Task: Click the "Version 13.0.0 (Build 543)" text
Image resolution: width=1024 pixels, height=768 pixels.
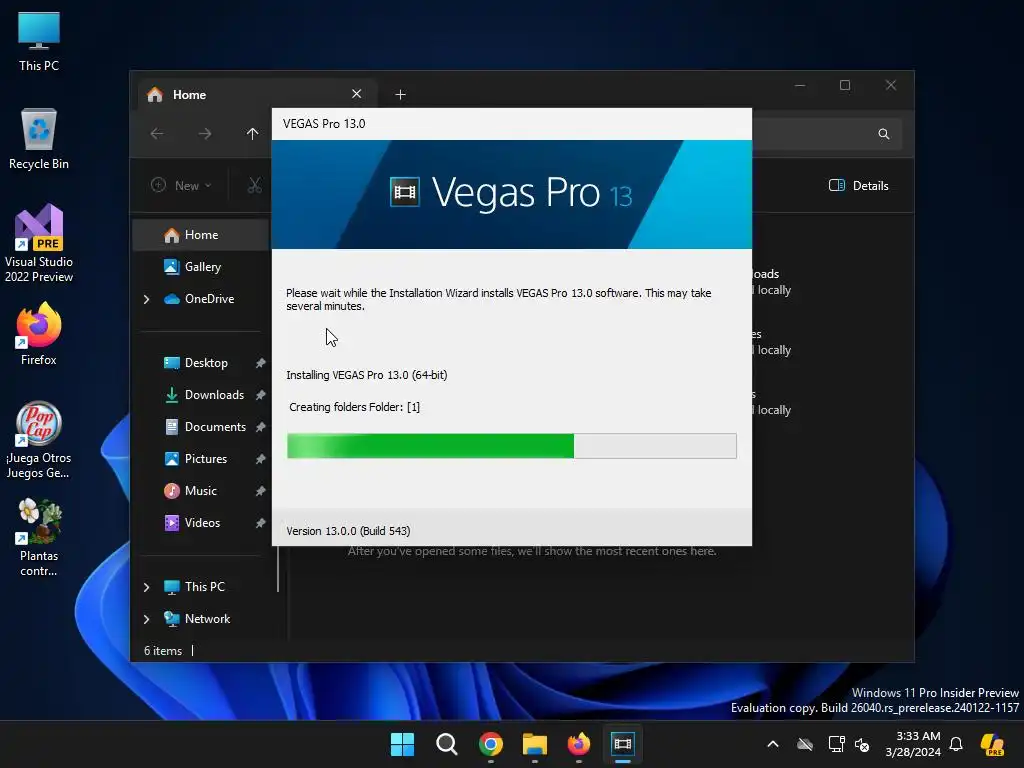Action: click(x=348, y=531)
